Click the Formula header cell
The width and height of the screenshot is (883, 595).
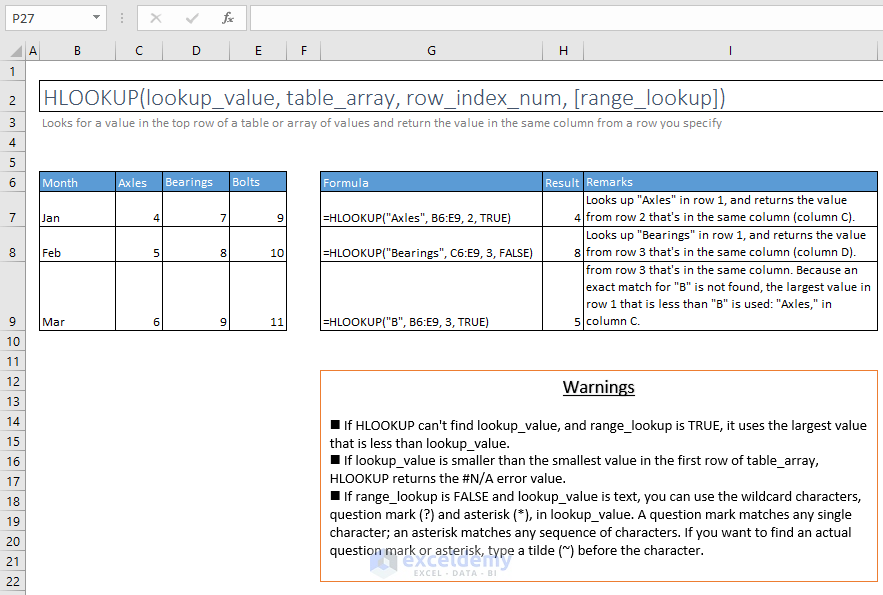431,182
